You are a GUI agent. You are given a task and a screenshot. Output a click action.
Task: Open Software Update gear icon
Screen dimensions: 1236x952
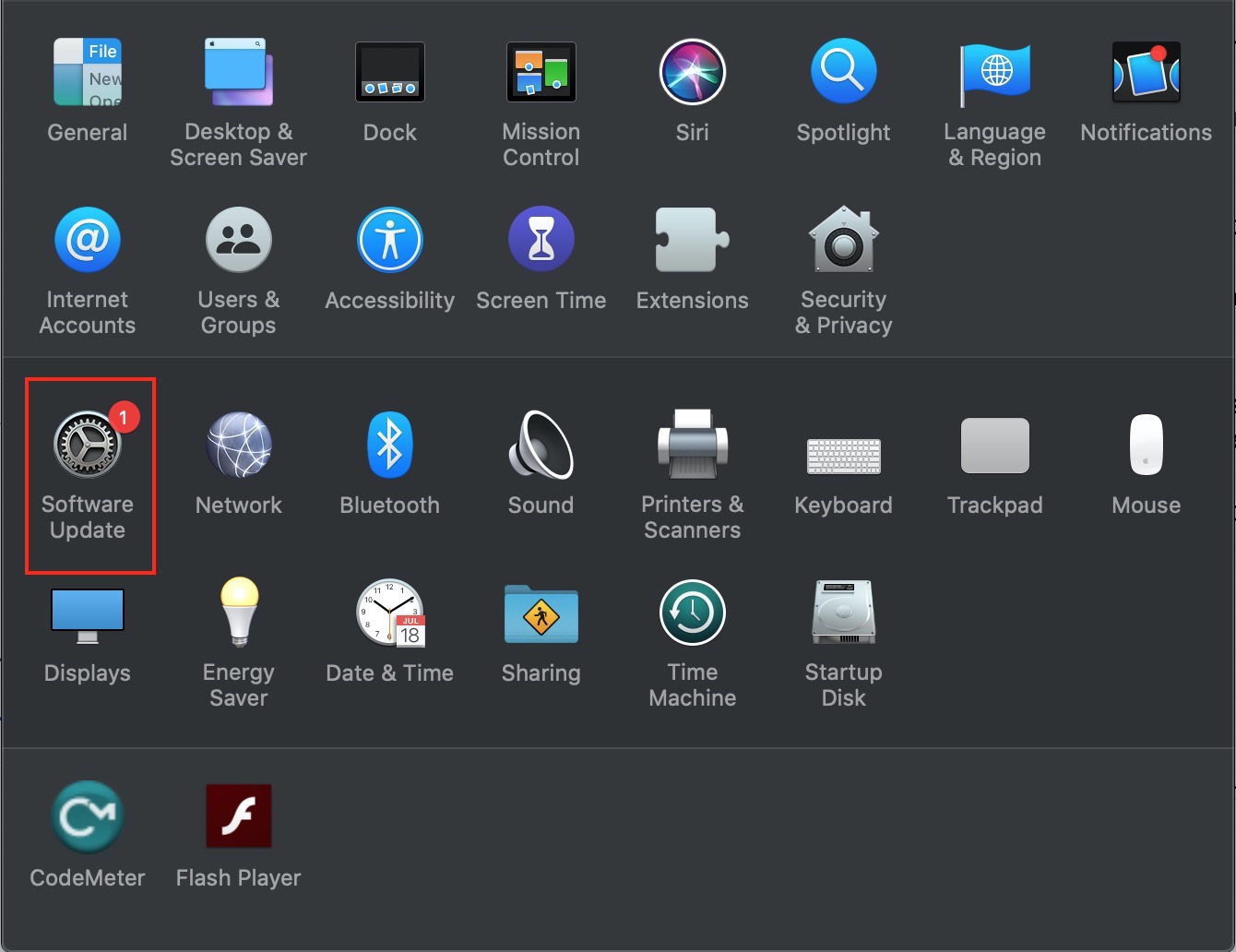pyautogui.click(x=88, y=445)
